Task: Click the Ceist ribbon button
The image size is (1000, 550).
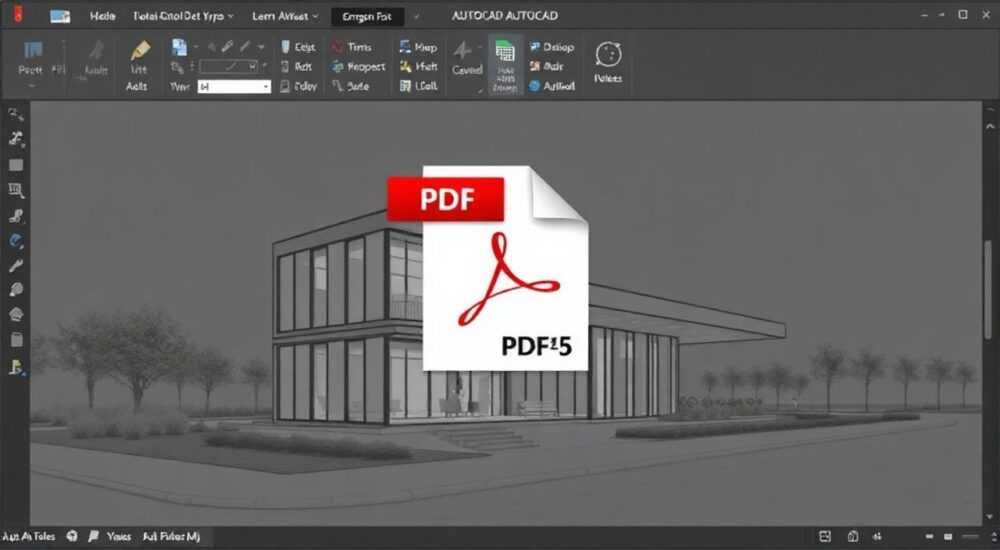Action: pos(298,47)
